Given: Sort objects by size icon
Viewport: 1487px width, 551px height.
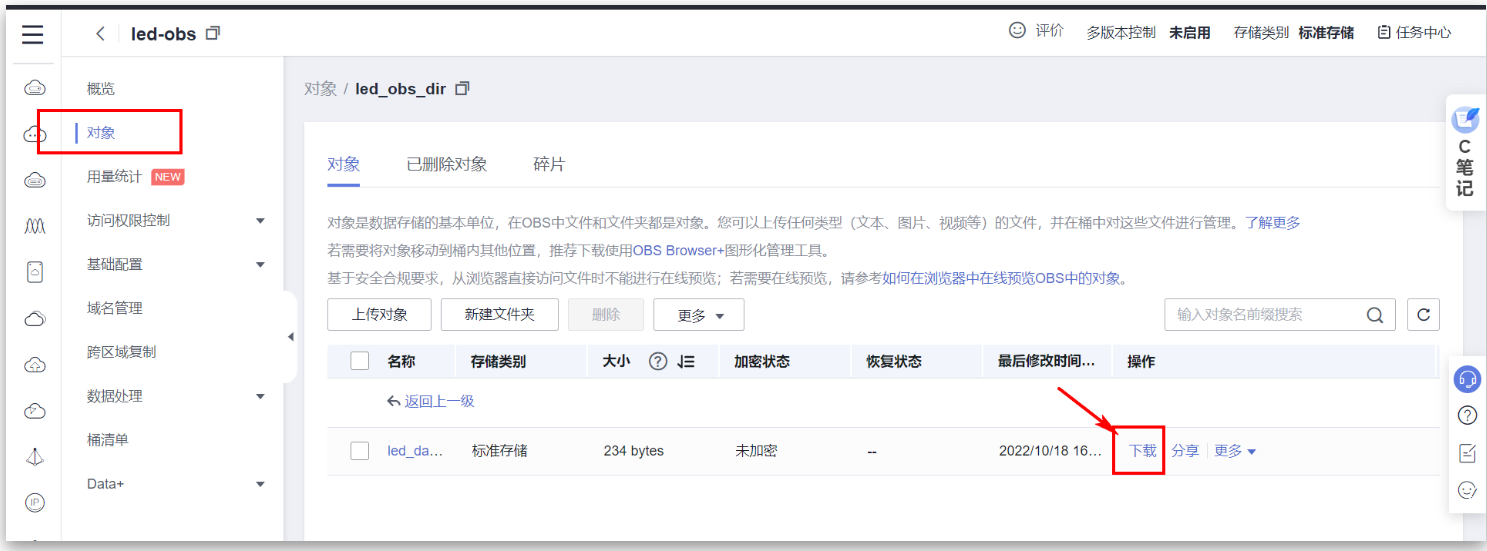Looking at the screenshot, I should click(685, 362).
